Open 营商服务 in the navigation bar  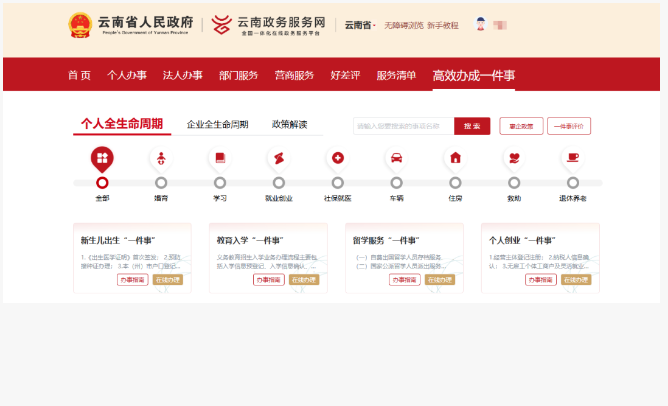coord(294,75)
